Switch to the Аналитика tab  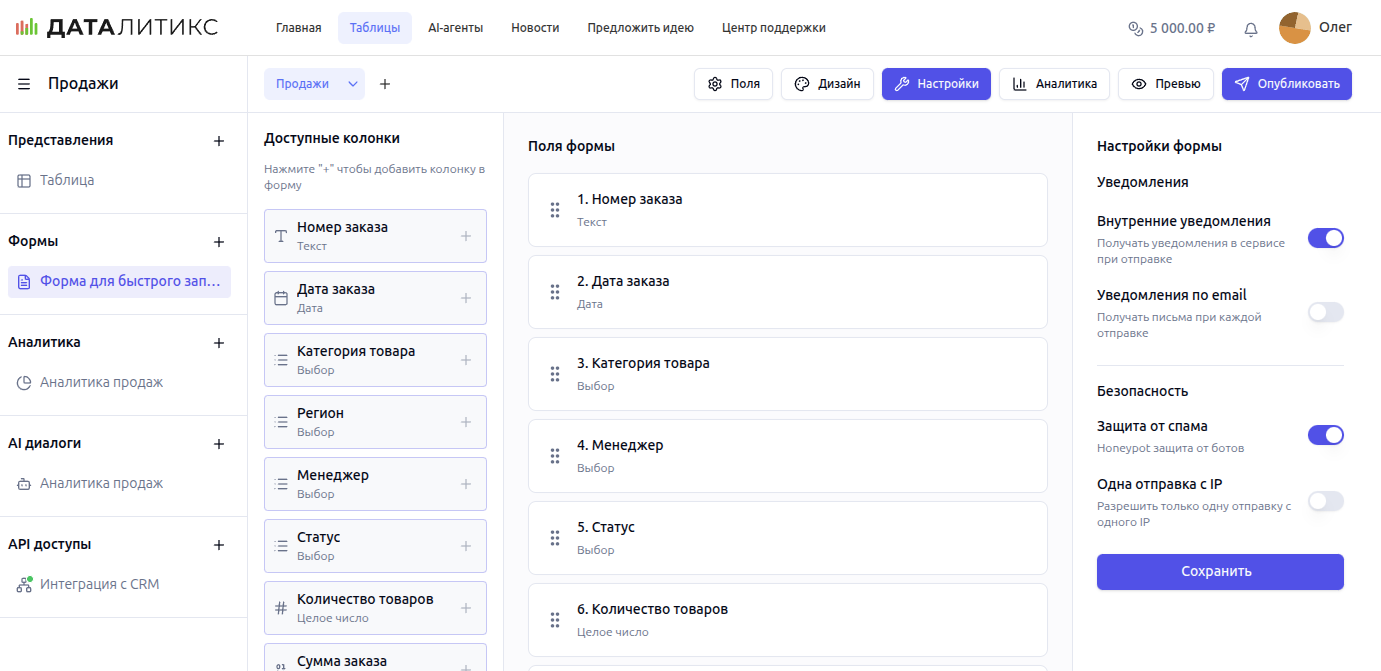(1054, 84)
